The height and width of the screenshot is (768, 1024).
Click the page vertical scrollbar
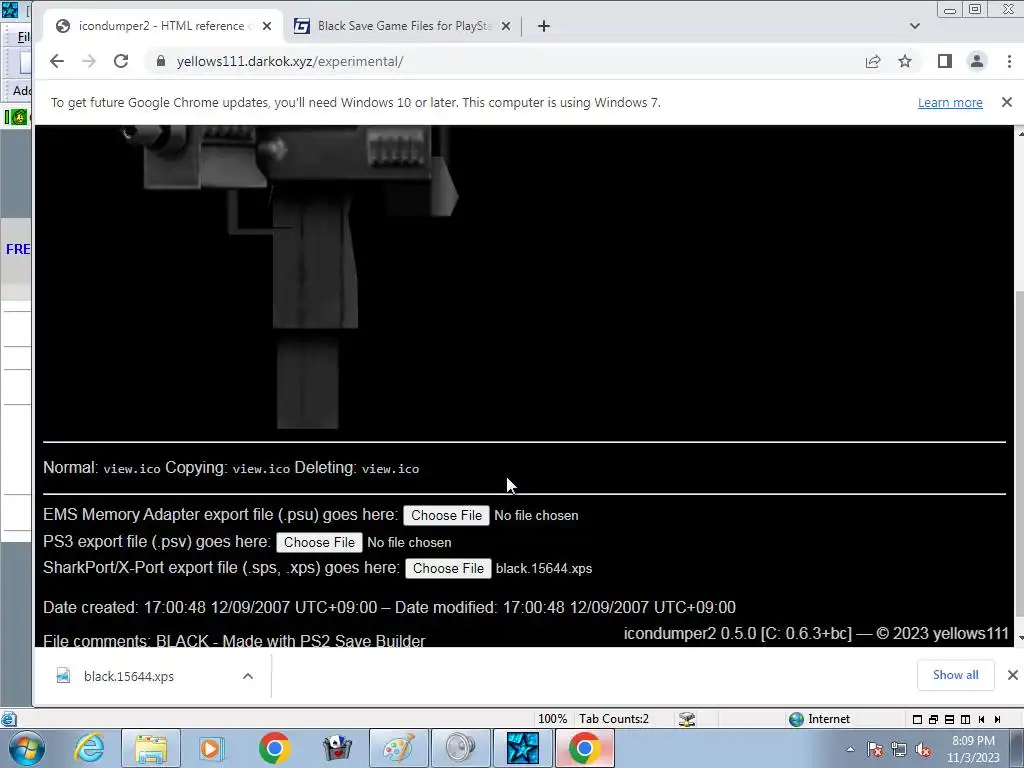click(1019, 385)
